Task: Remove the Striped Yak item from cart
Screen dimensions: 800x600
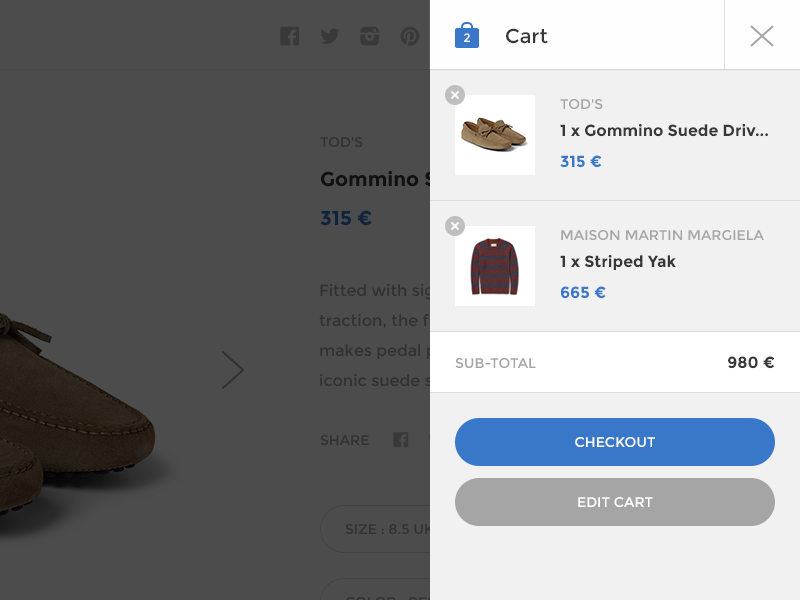Action: tap(455, 226)
